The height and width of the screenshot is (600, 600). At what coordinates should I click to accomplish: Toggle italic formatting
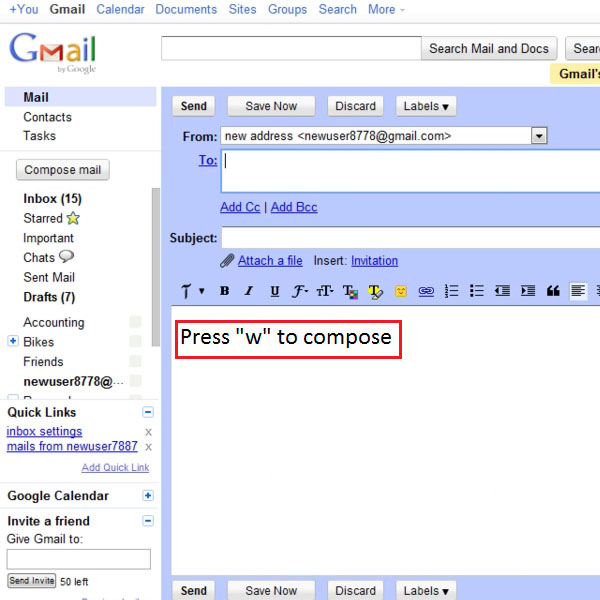coord(249,291)
